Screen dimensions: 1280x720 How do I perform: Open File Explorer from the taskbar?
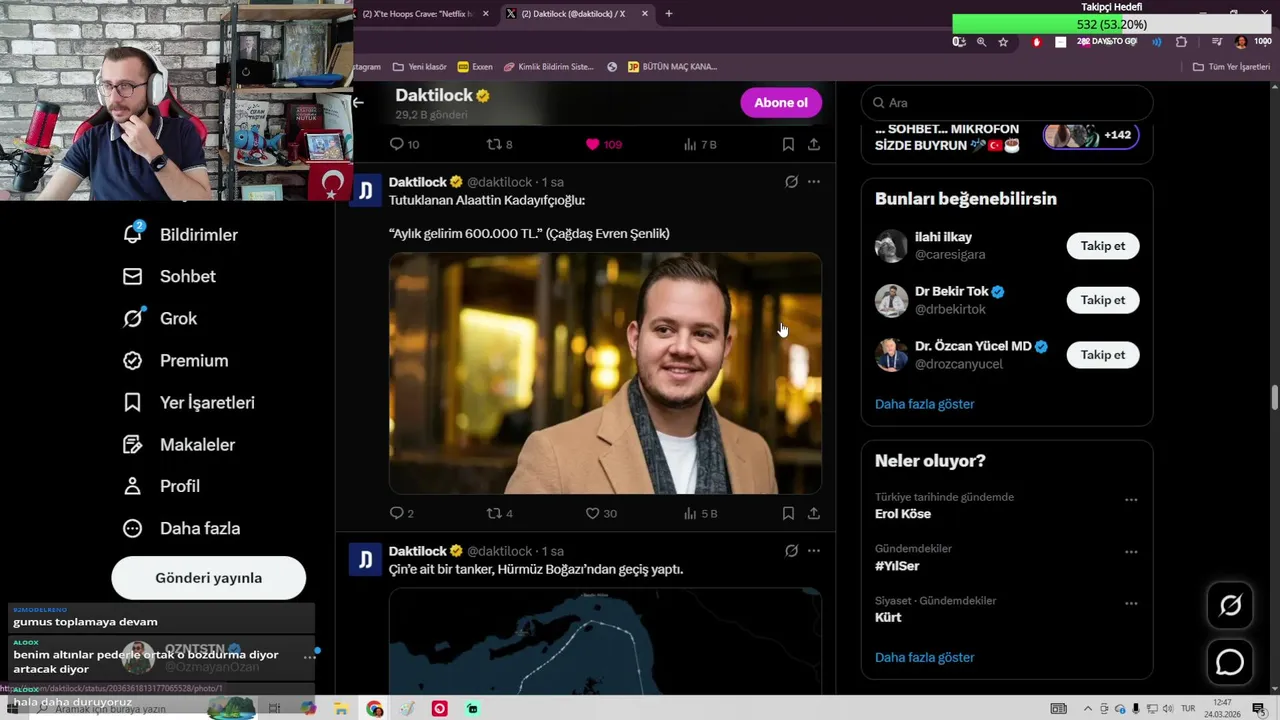[x=341, y=709]
